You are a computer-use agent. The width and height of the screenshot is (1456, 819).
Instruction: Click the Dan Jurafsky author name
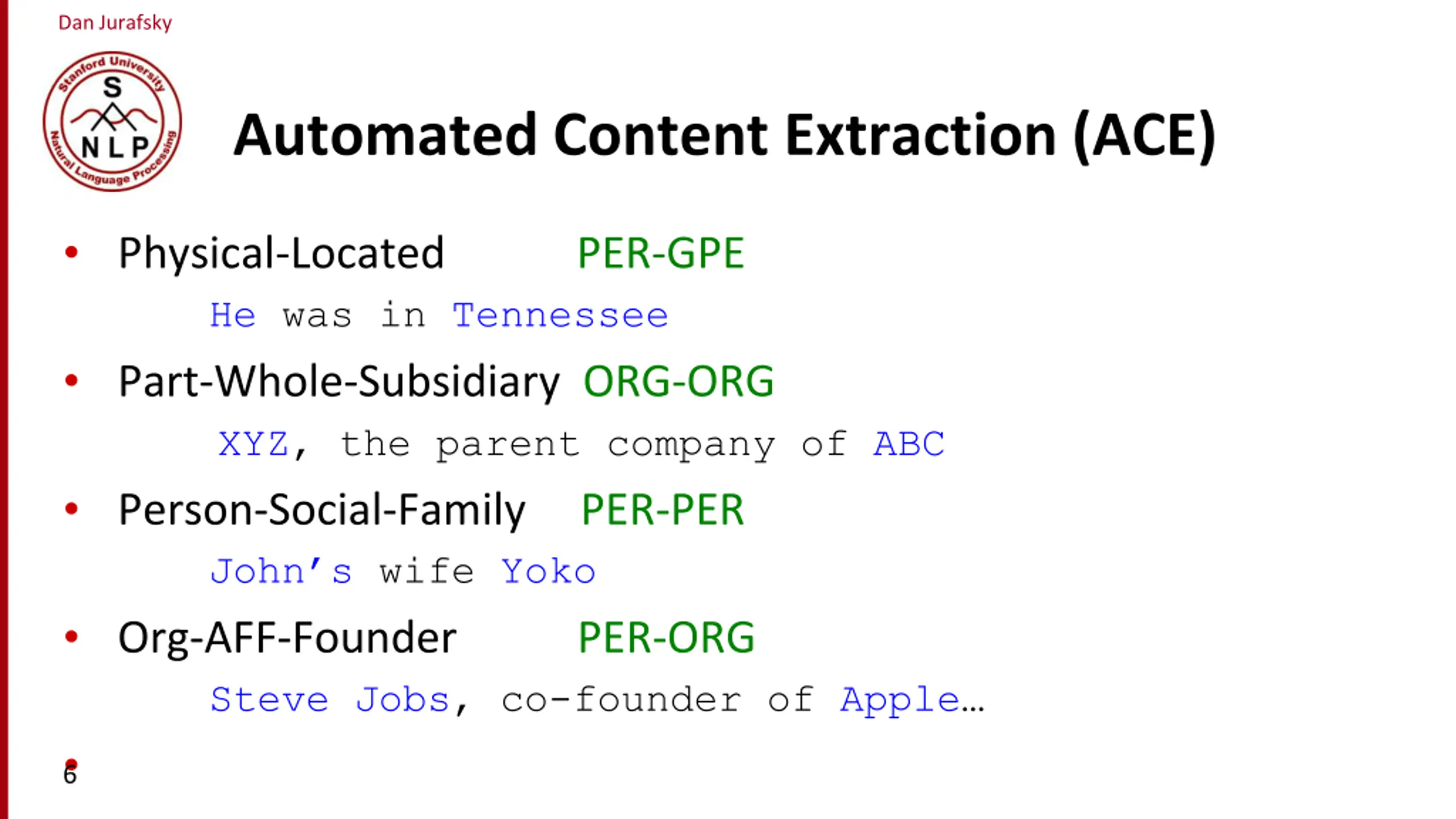pos(115,23)
